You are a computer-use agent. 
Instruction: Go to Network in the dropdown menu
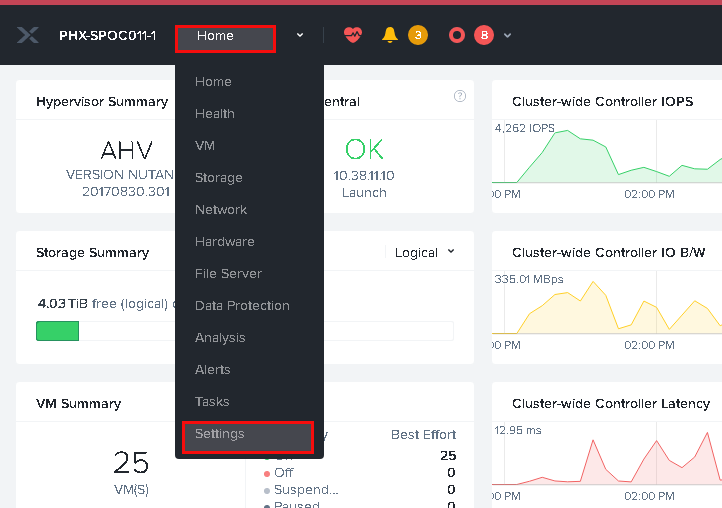221,210
